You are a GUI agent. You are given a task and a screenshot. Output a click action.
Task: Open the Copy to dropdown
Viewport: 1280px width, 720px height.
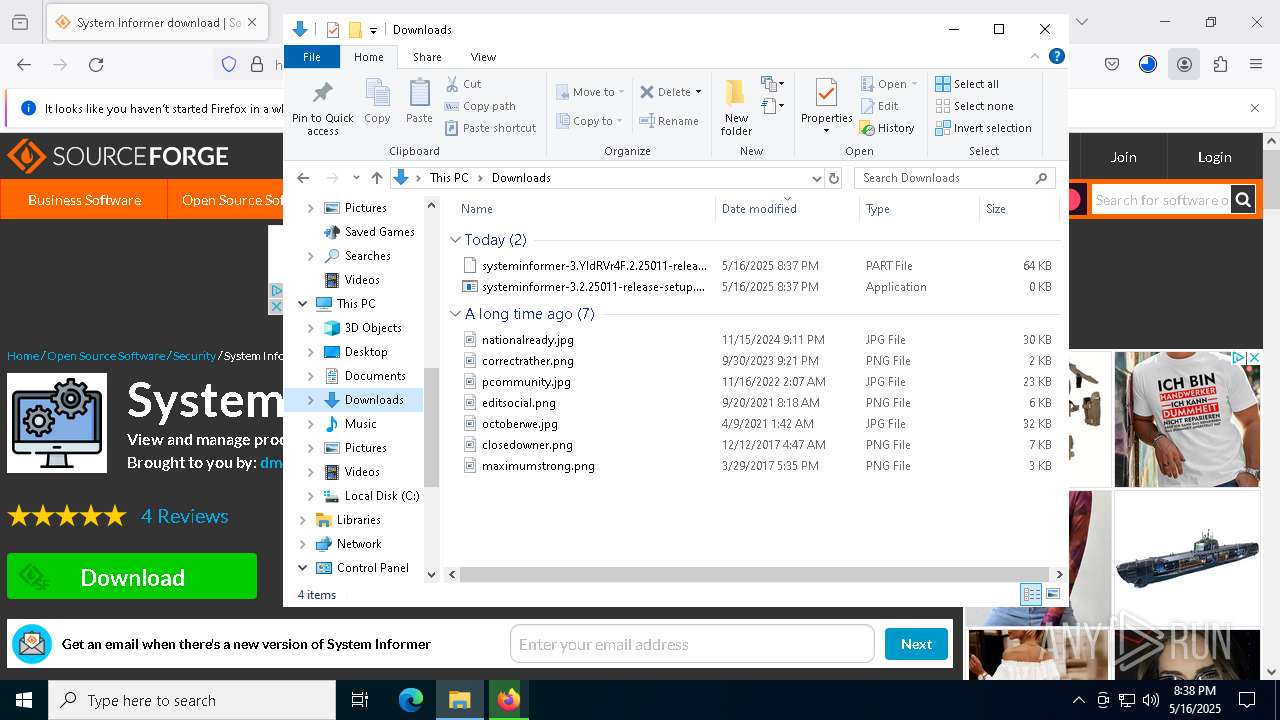590,121
